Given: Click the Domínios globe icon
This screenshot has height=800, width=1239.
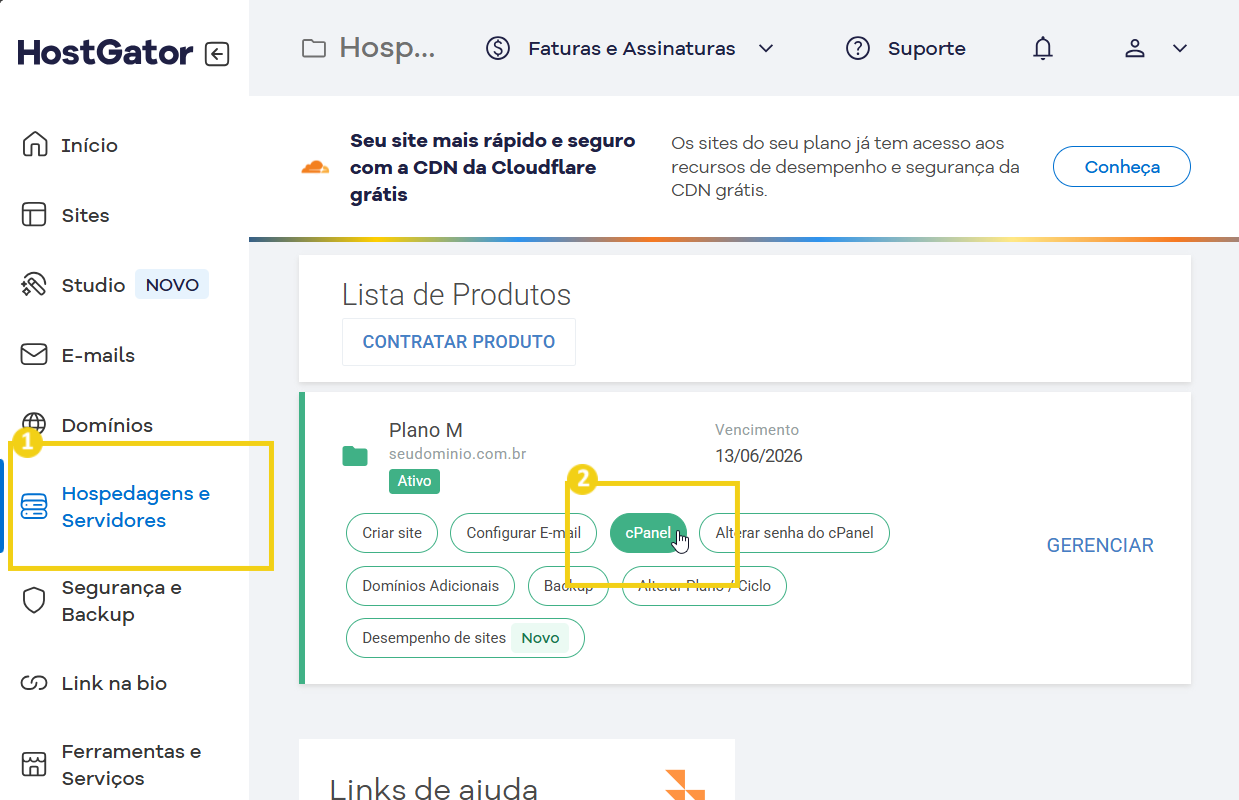Looking at the screenshot, I should click(x=35, y=425).
